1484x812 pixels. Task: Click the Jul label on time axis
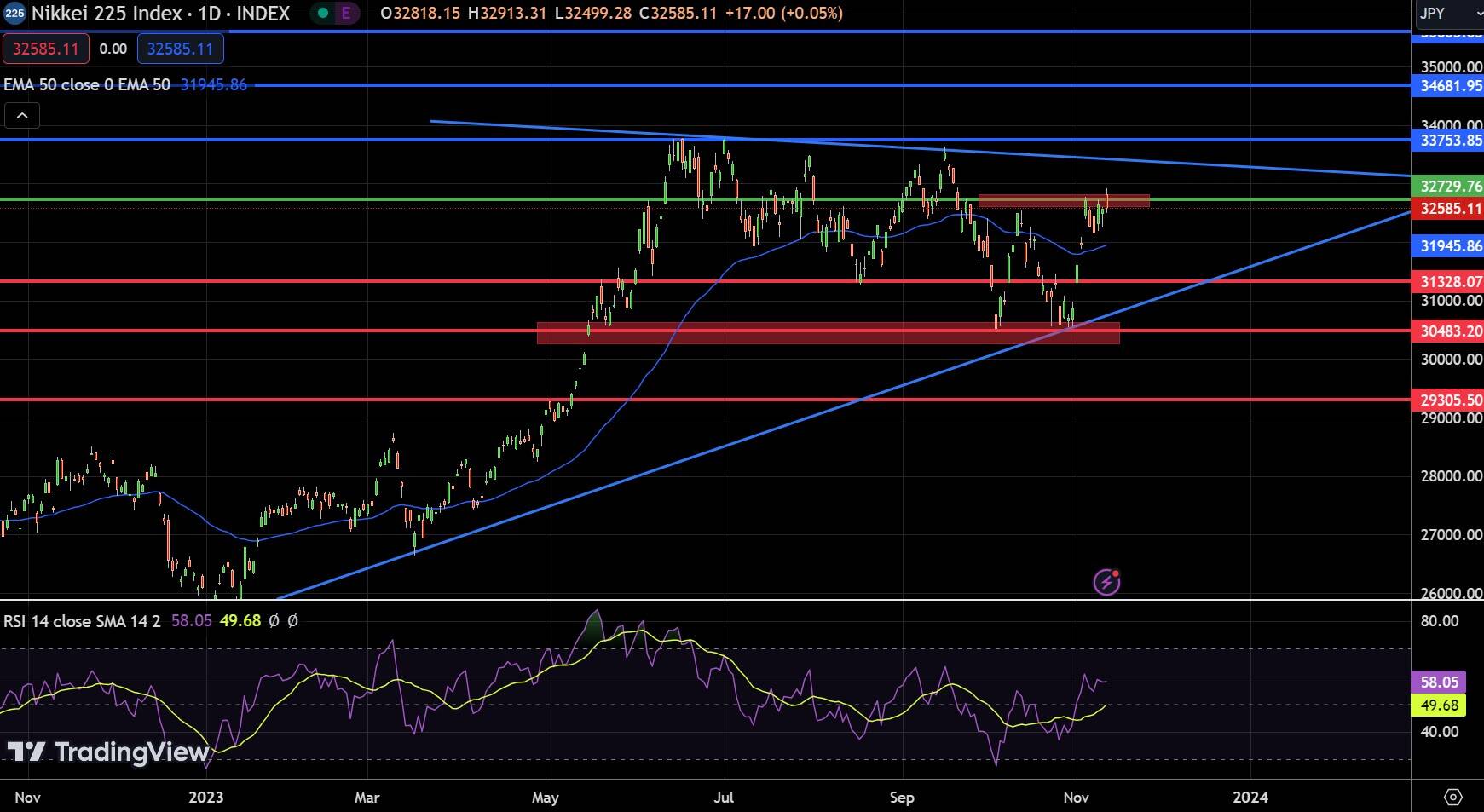coord(724,798)
